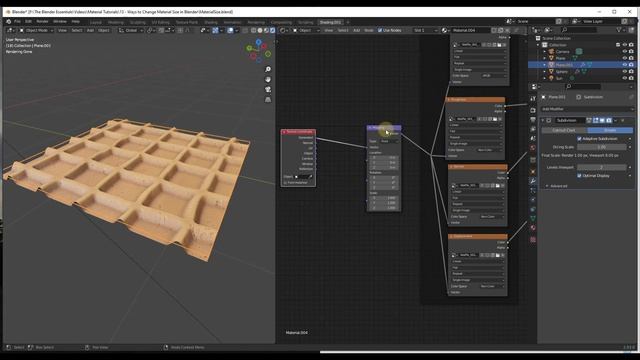Open the Render properties tab icon
The height and width of the screenshot is (360, 640).
(533, 110)
